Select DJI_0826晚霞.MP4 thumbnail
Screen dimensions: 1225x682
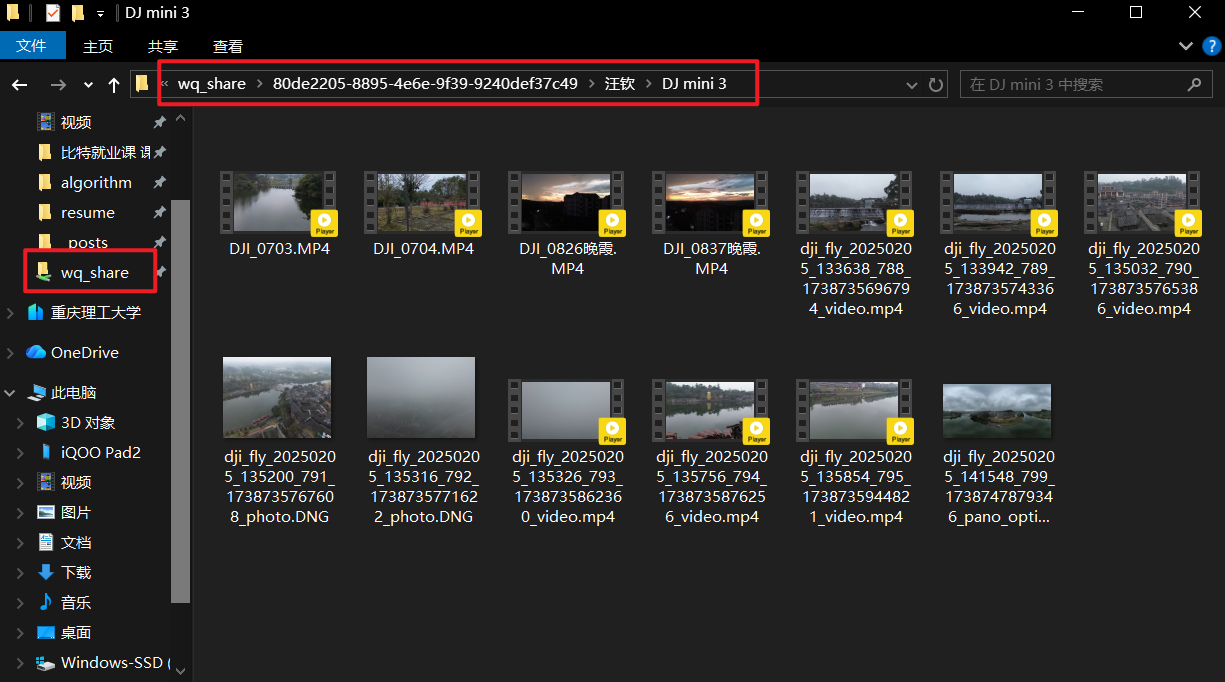pyautogui.click(x=566, y=203)
